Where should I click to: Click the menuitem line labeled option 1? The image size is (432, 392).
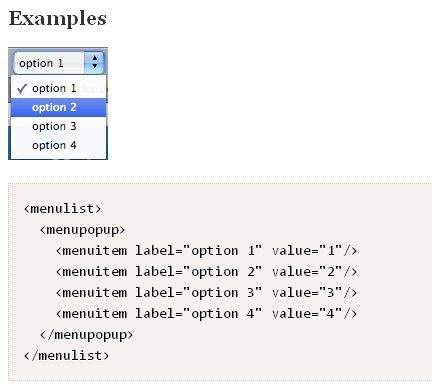[x=206, y=251]
